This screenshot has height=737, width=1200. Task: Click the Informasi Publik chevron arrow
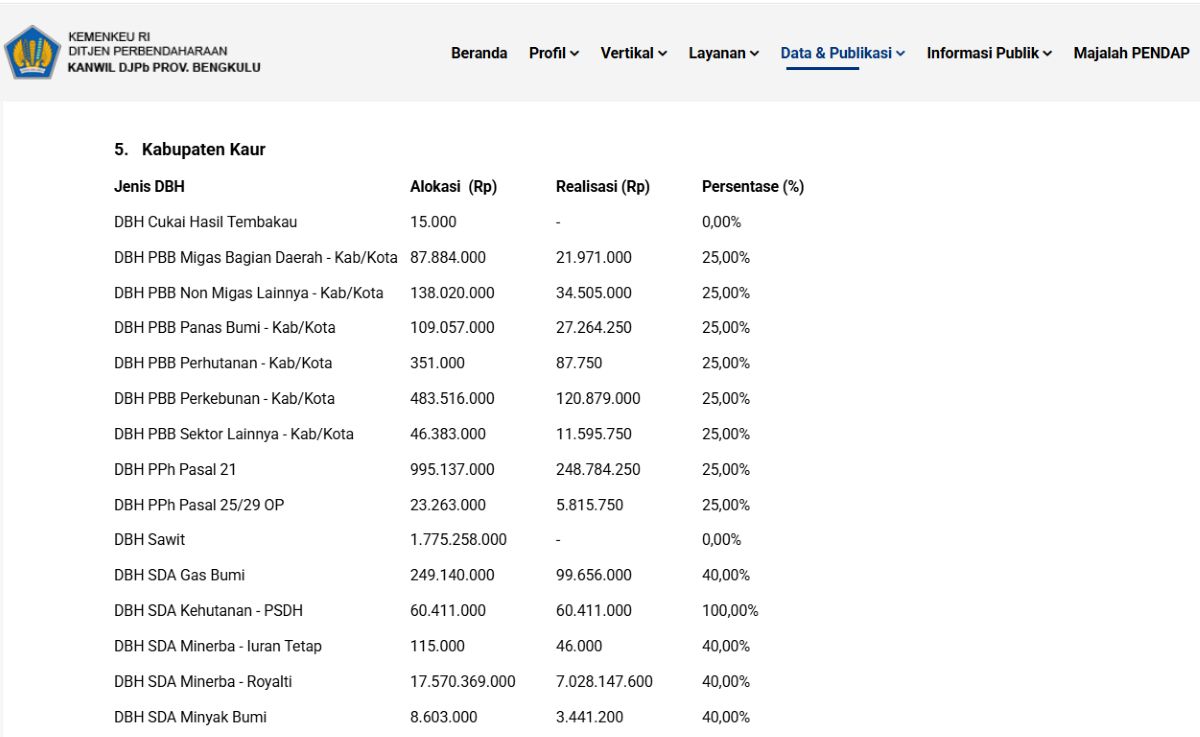(x=1048, y=54)
